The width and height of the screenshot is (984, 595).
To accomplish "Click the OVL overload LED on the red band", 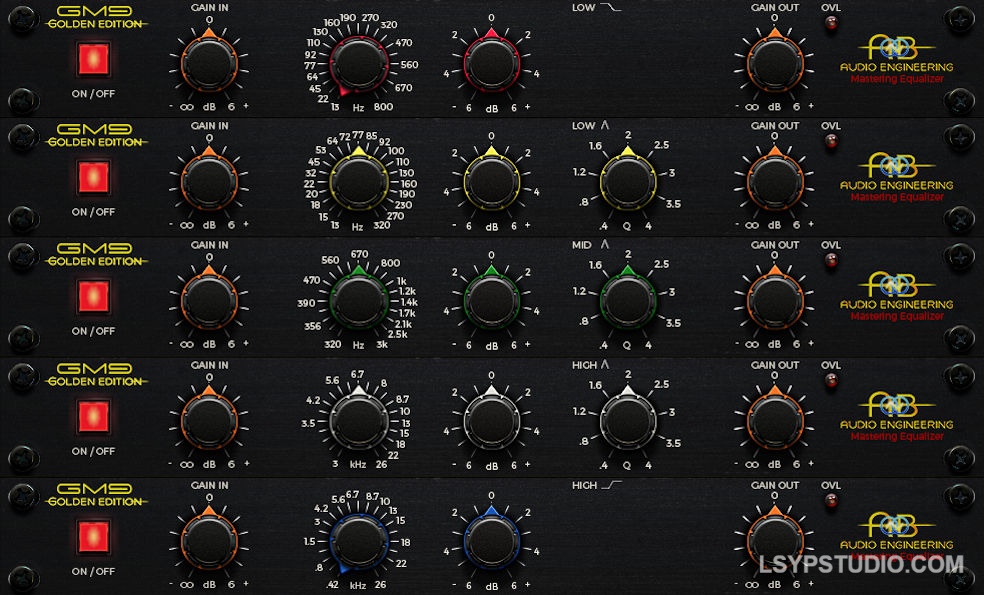I will (x=830, y=24).
